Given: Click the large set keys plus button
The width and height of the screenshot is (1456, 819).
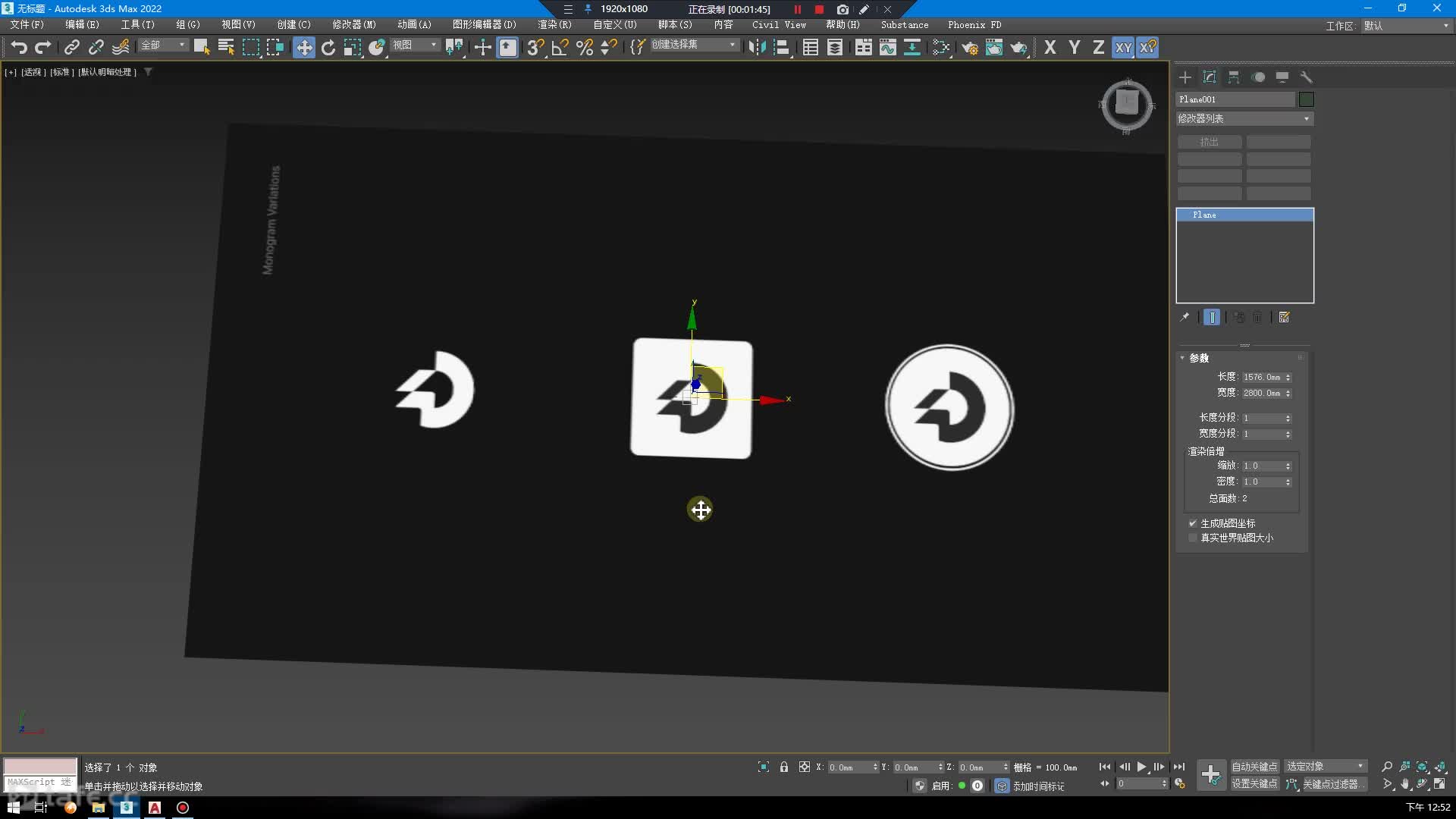Looking at the screenshot, I should click(1211, 775).
